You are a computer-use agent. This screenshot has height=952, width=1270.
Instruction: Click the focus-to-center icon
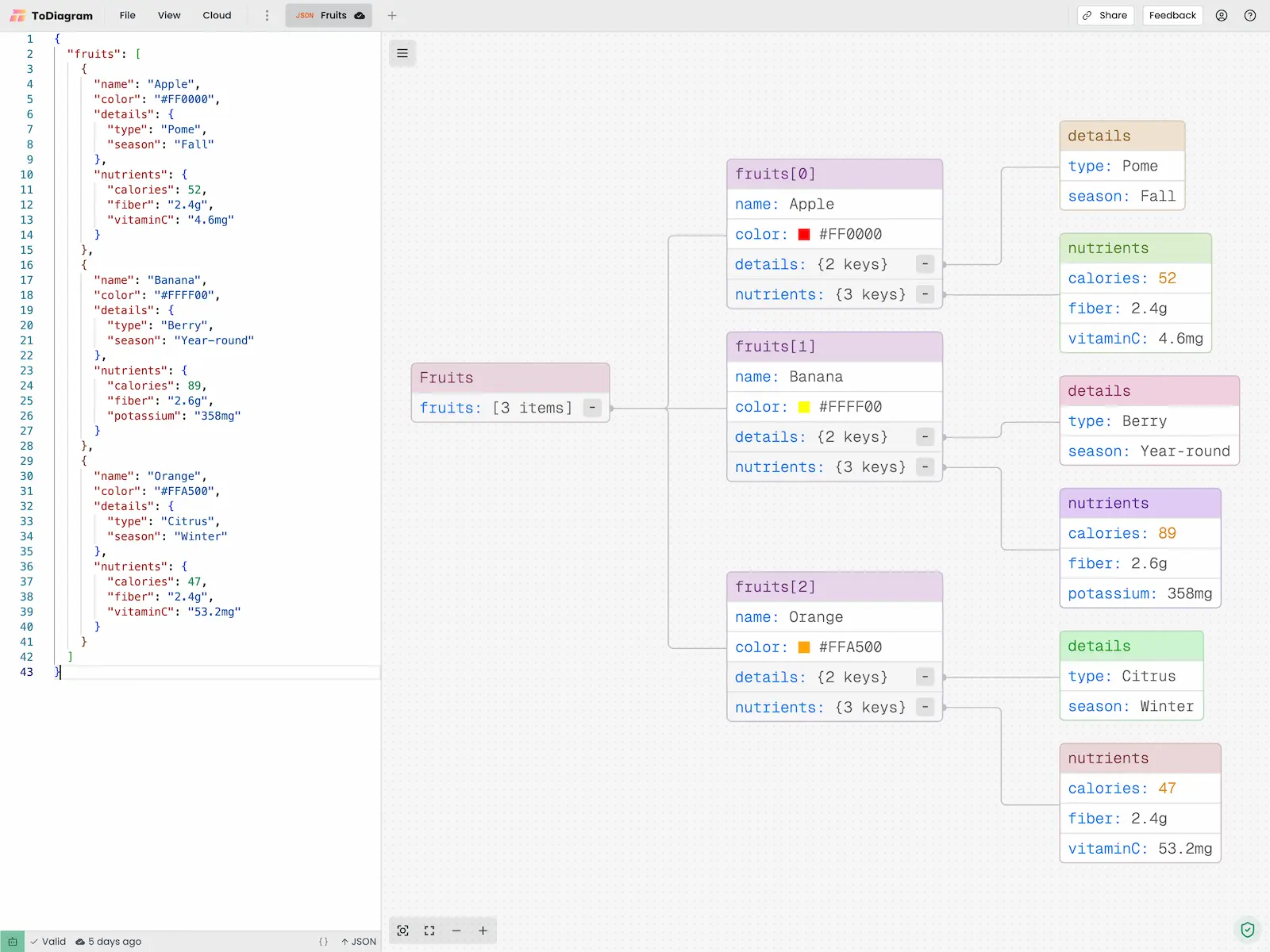click(x=403, y=931)
